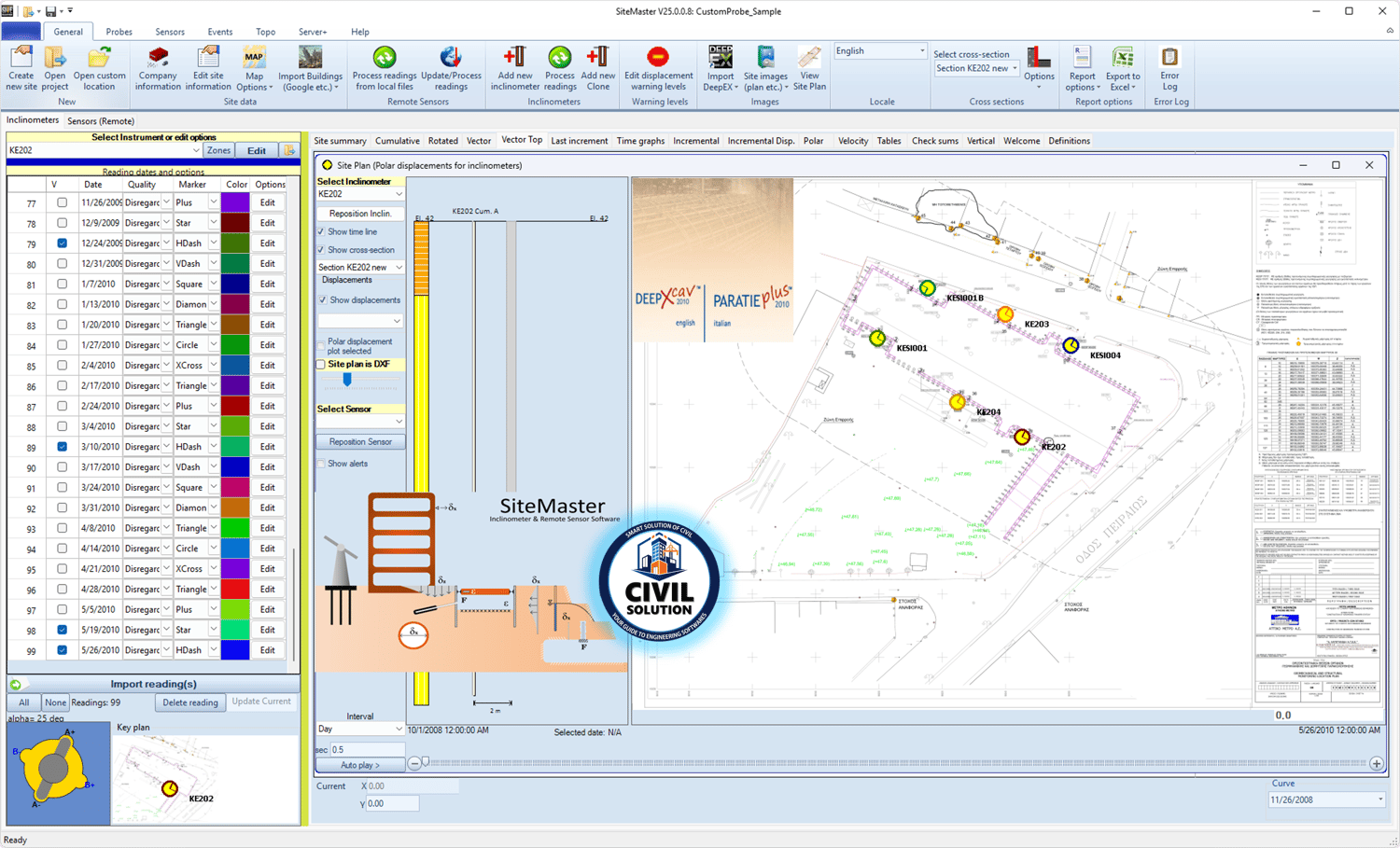Click Process readings under Inclinometers
The width and height of the screenshot is (1400, 848).
tap(560, 68)
